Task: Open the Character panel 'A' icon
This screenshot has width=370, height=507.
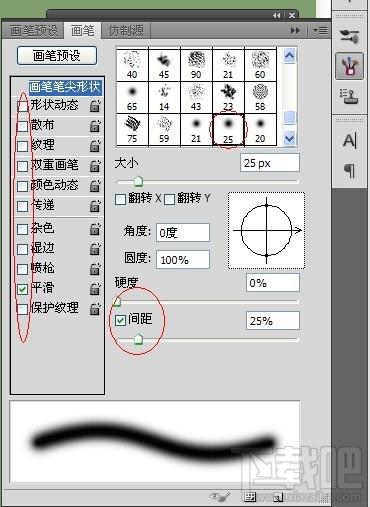Action: click(350, 141)
